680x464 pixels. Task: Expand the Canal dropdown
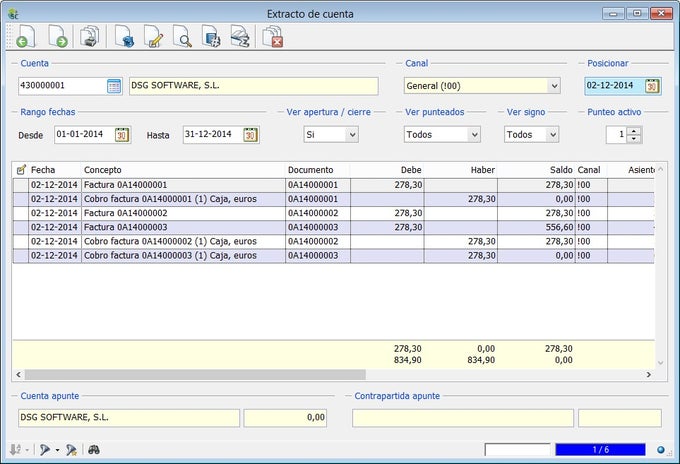pos(553,86)
